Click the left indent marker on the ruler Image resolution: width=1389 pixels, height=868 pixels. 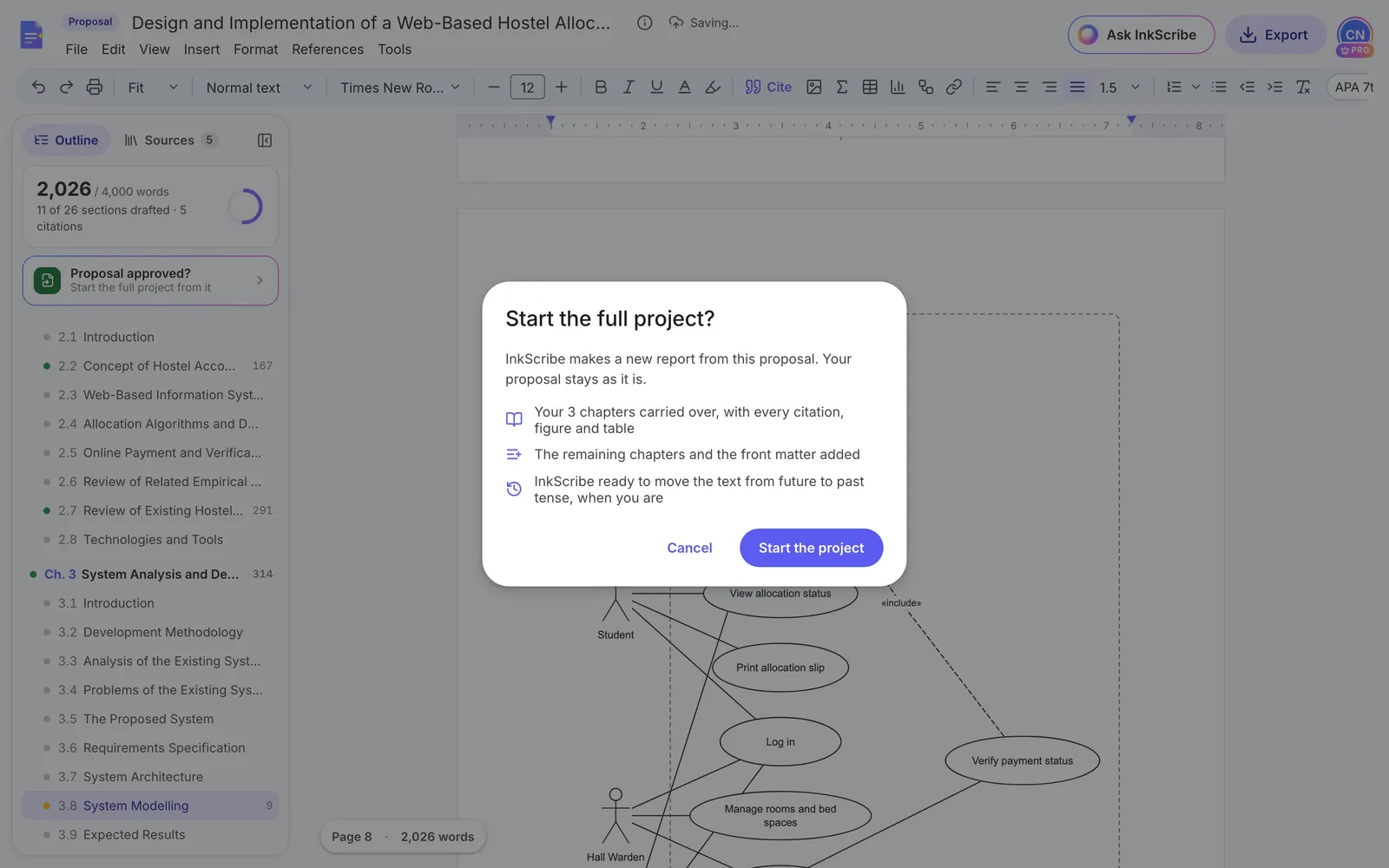click(x=550, y=121)
